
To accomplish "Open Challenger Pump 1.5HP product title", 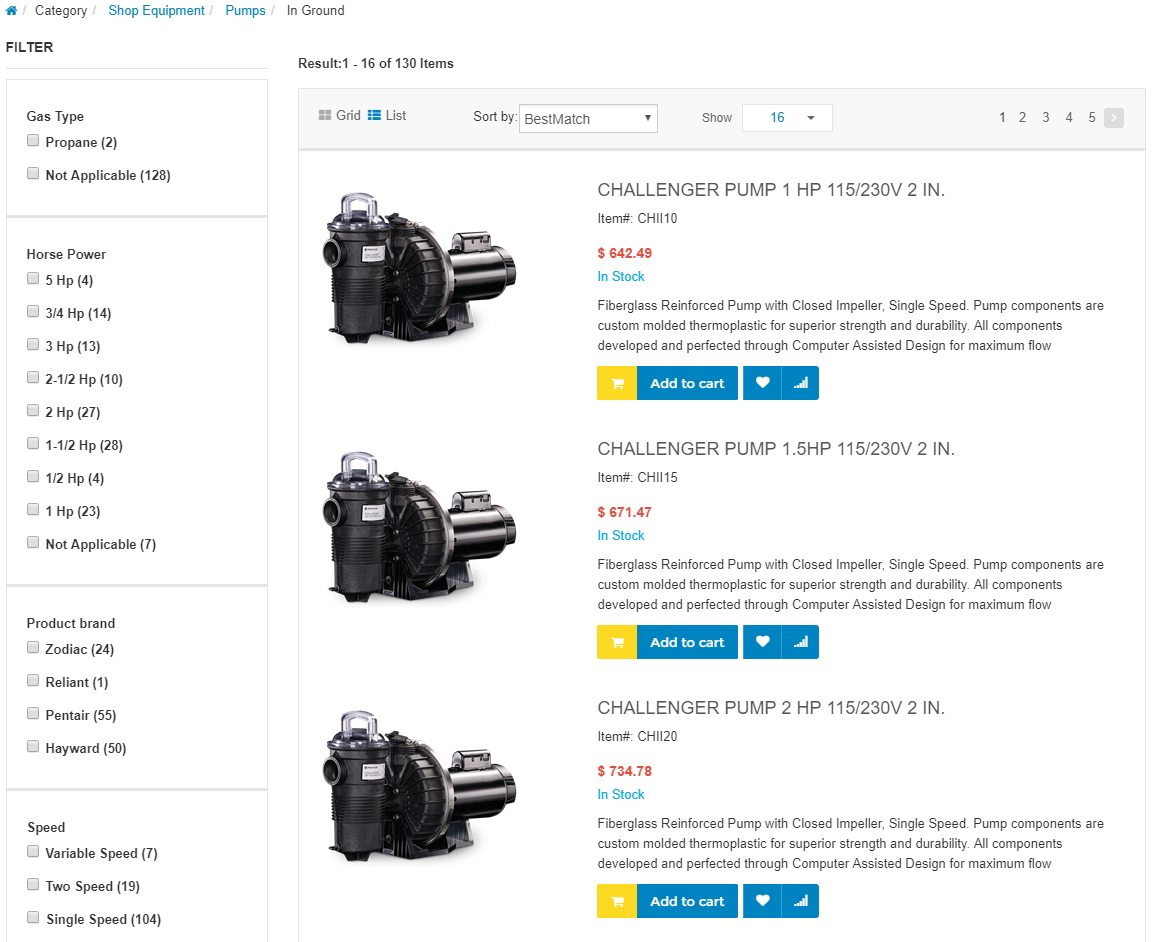I will pyautogui.click(x=776, y=449).
